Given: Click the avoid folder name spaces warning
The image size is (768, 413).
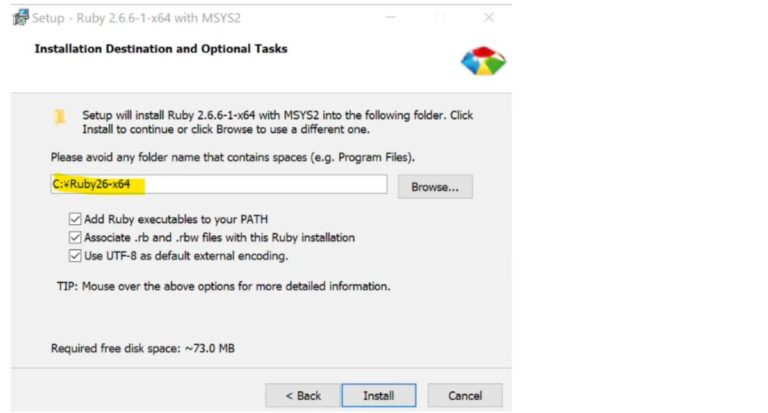Looking at the screenshot, I should tap(232, 157).
